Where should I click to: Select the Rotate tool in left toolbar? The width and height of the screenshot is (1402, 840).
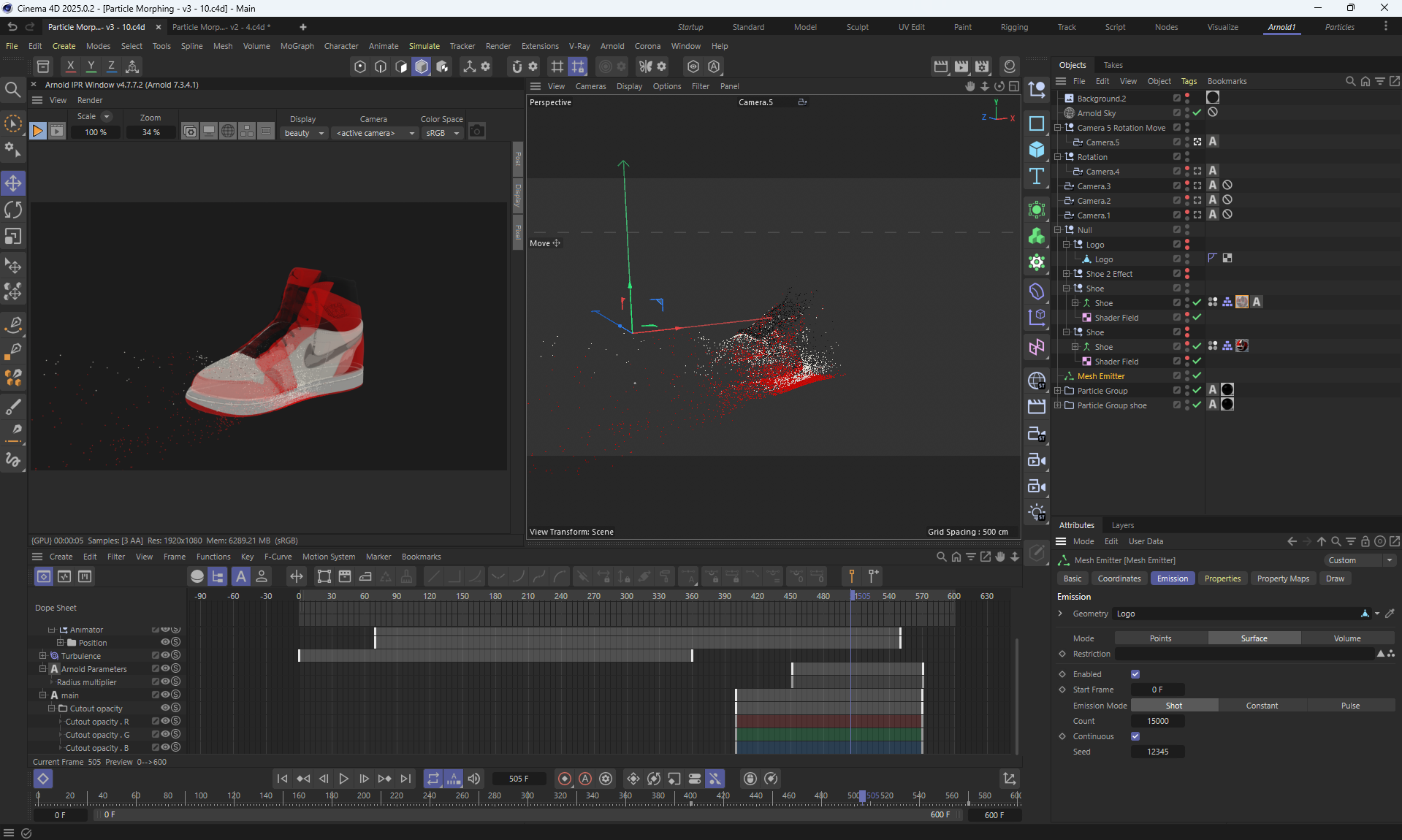pos(13,210)
